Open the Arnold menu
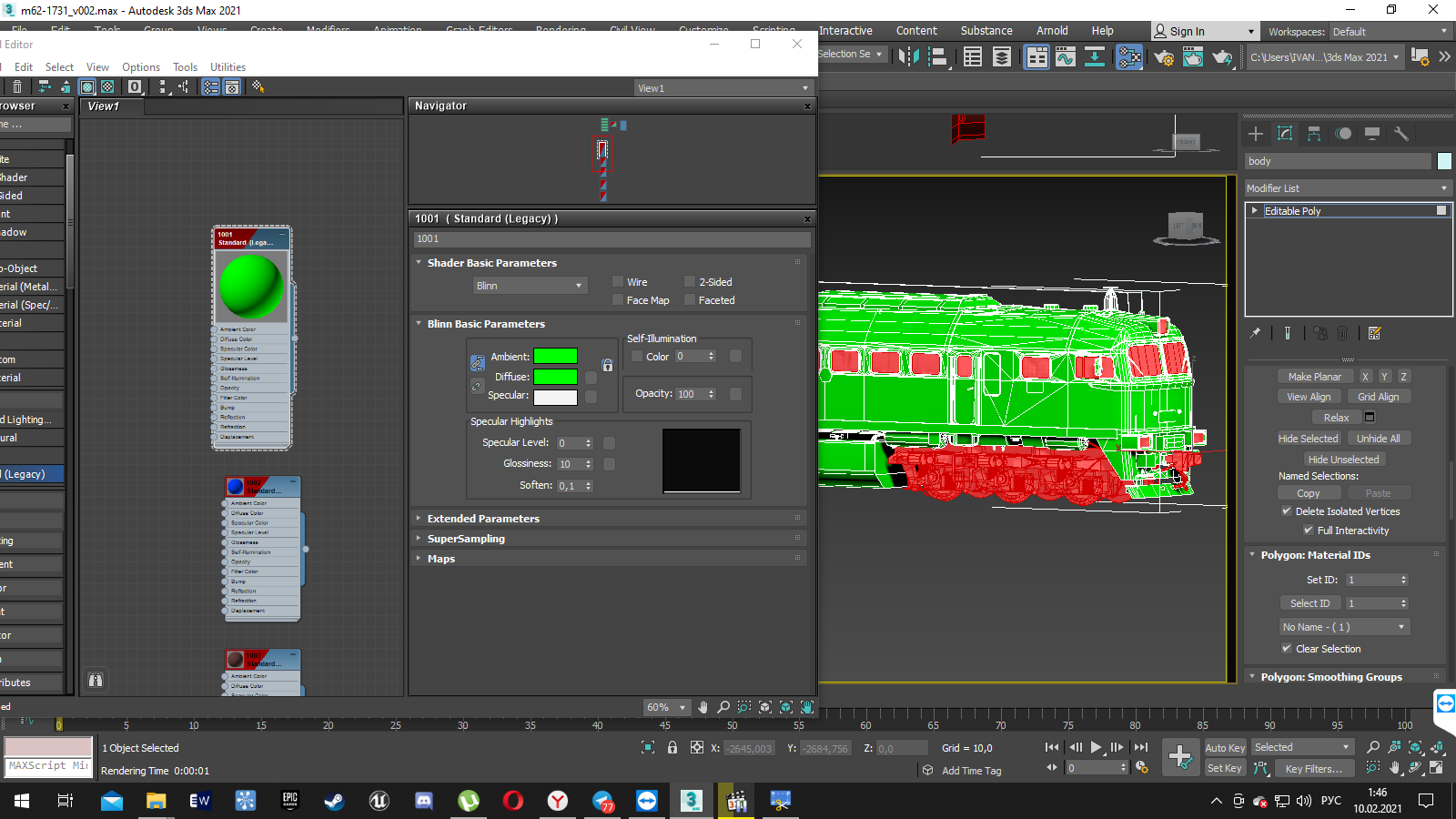Screen dimensions: 1456x819 click(x=1052, y=31)
